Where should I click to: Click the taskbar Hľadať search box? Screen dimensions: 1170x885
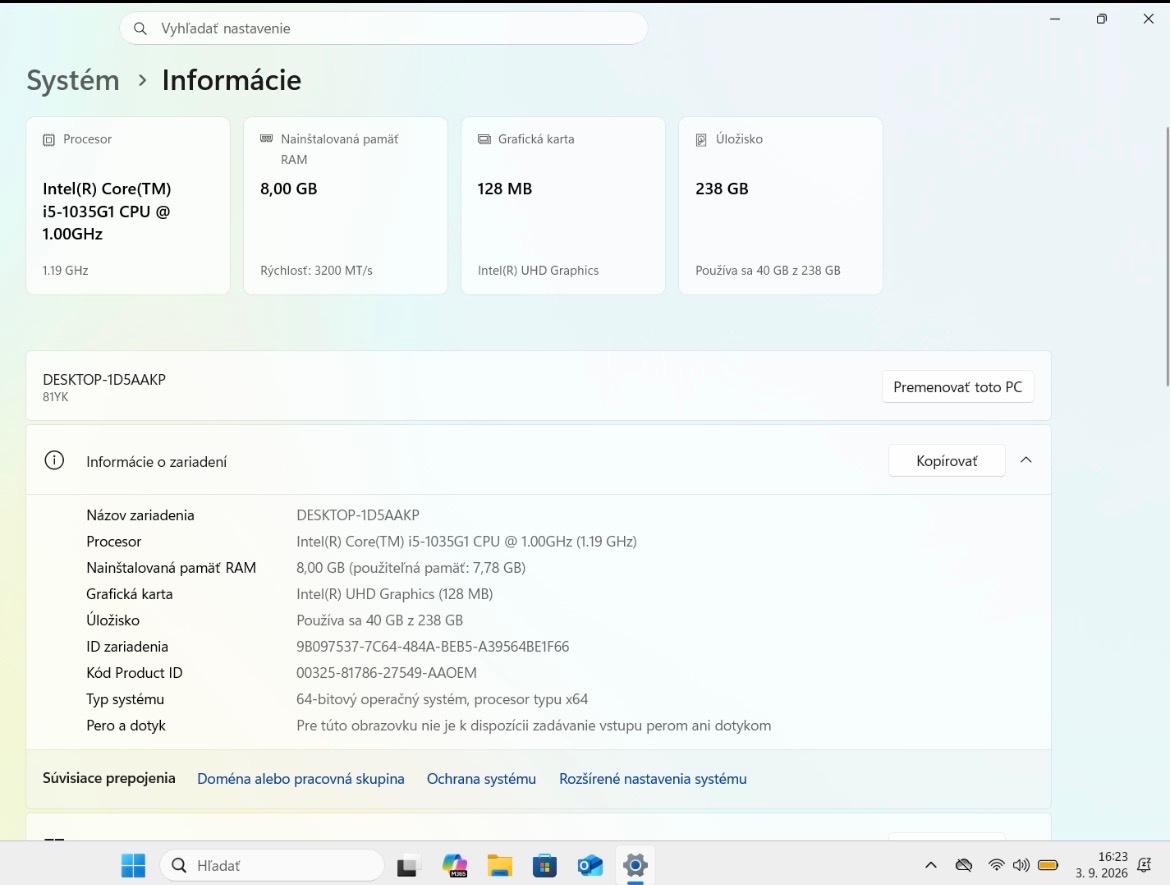click(x=272, y=866)
